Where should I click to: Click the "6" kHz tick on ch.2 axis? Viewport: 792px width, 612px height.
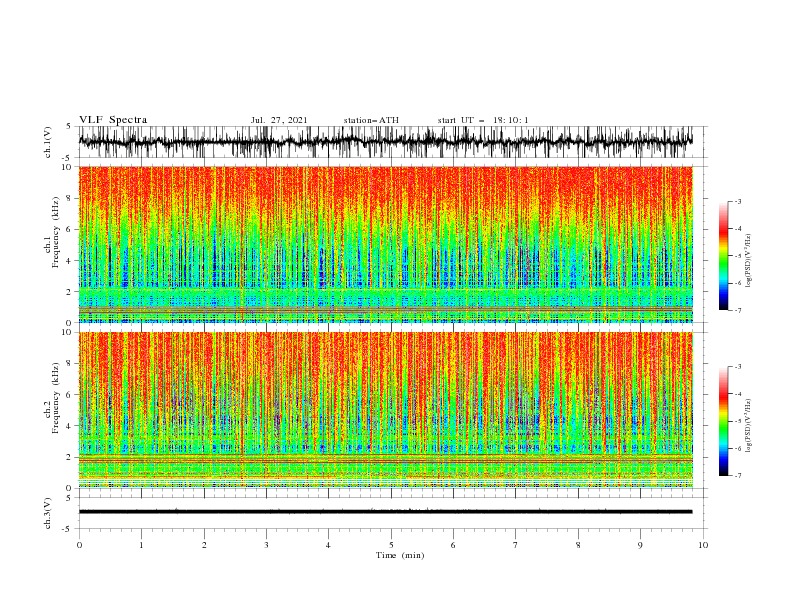70,394
